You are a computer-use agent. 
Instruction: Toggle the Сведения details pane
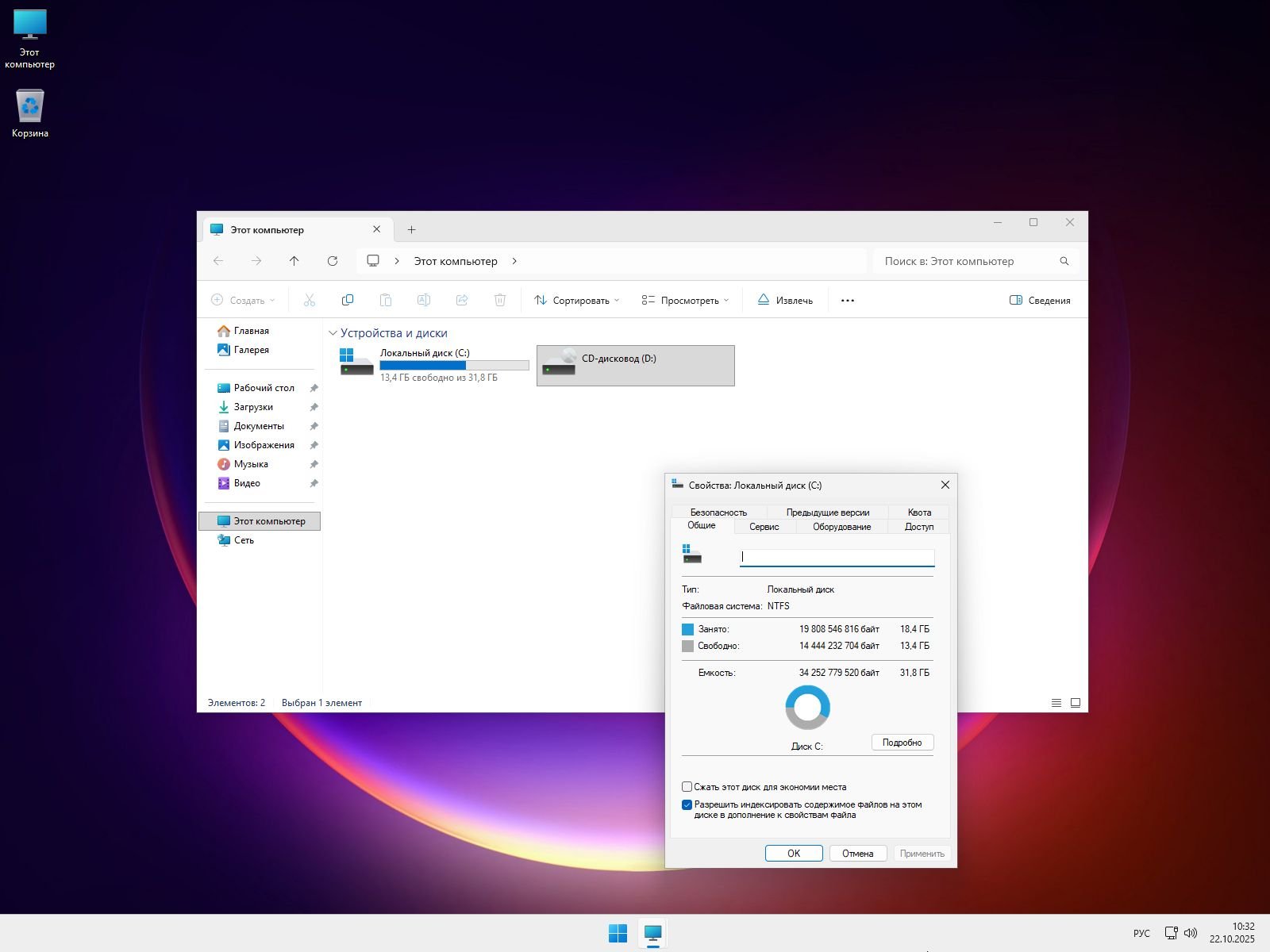[1040, 301]
